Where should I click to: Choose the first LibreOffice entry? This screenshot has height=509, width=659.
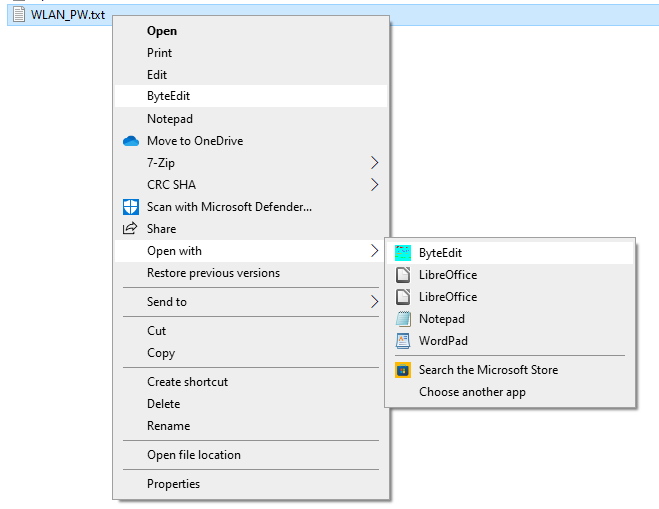(510, 275)
